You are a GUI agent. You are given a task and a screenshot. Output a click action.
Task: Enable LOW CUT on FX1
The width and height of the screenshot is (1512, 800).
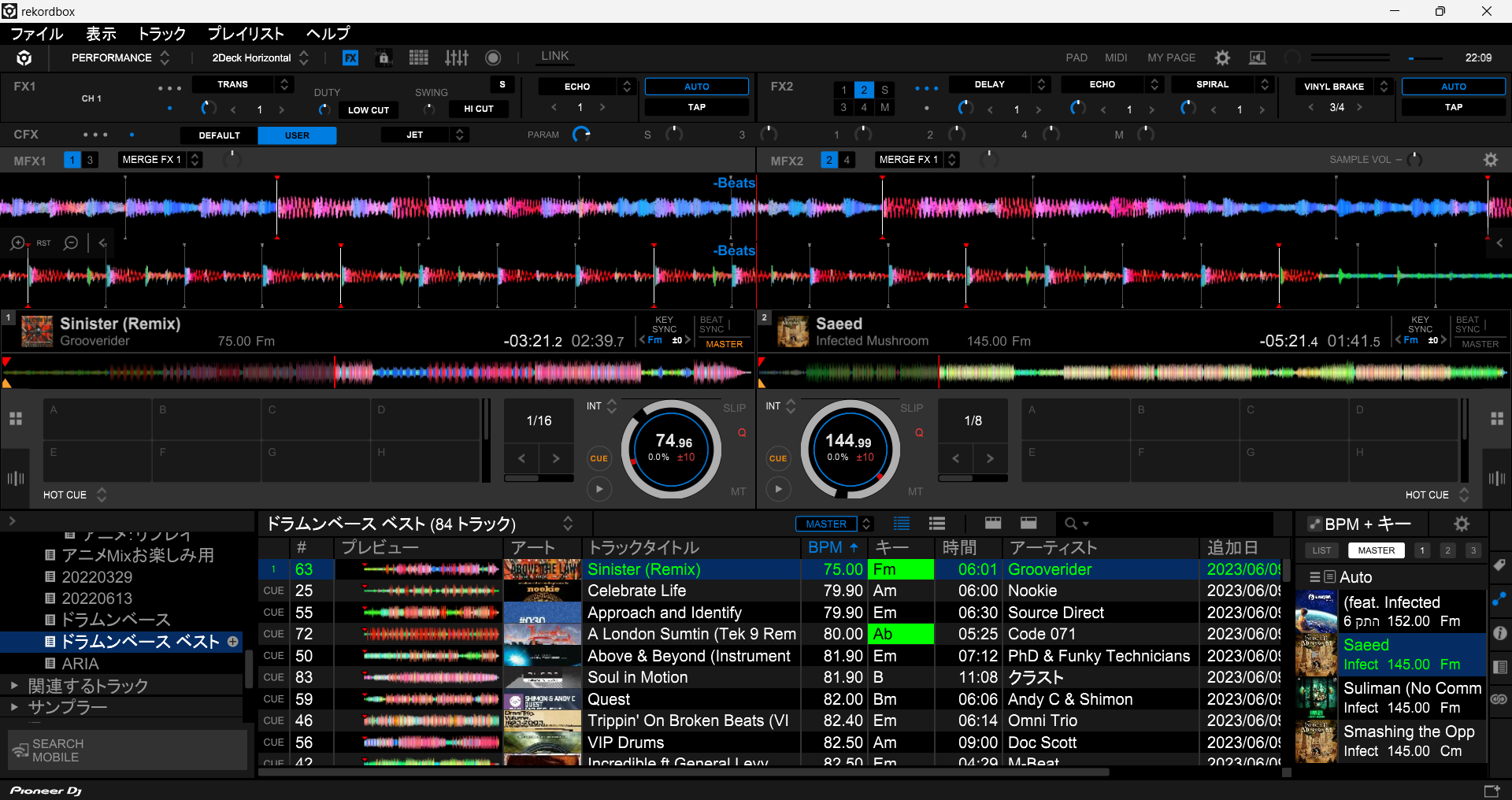[369, 110]
